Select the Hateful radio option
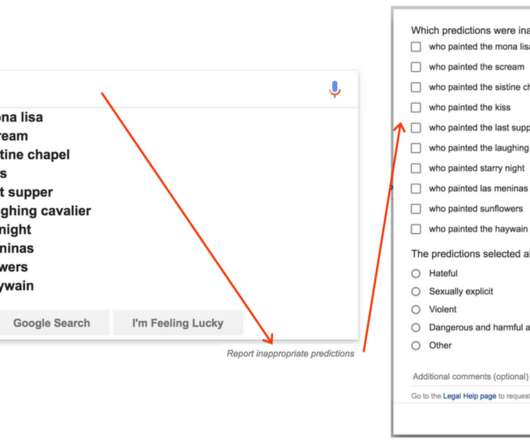The height and width of the screenshot is (442, 530). [416, 273]
